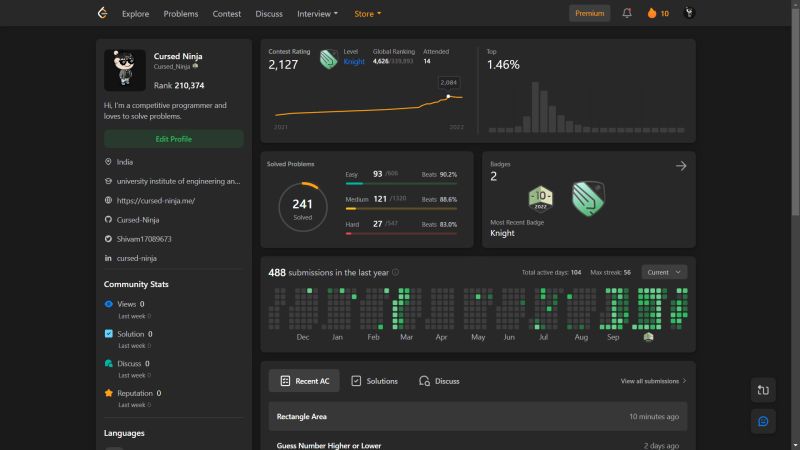
Task: Open the cursed-ninja.me website link
Action: tap(155, 200)
